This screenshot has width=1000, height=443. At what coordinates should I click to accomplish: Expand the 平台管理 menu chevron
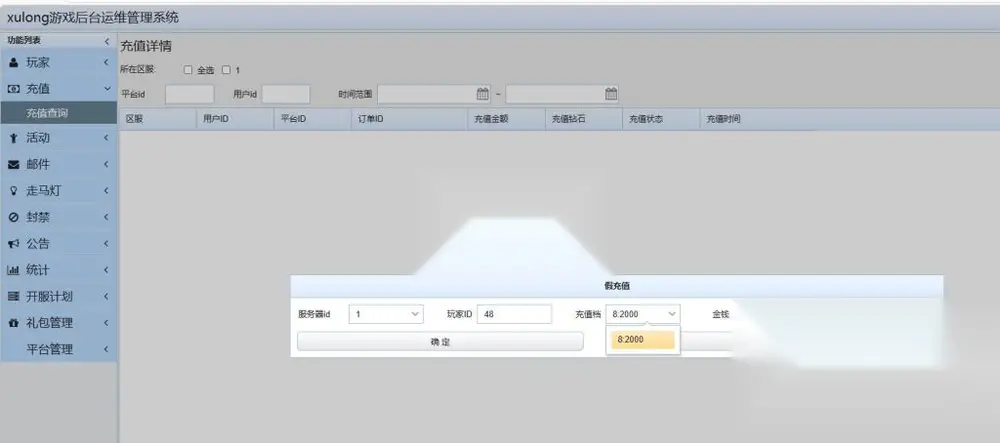coord(107,349)
